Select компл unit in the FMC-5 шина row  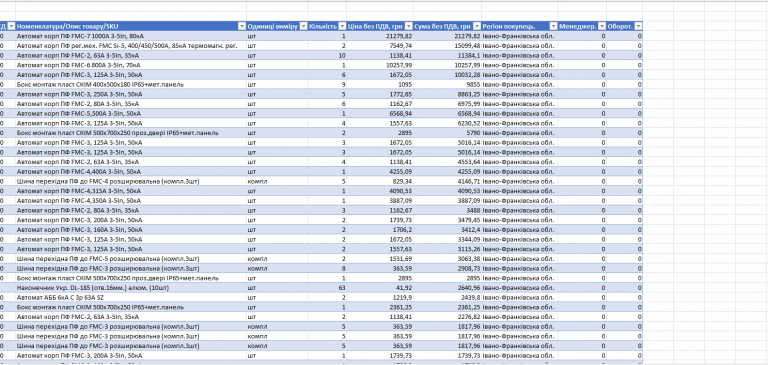point(277,259)
